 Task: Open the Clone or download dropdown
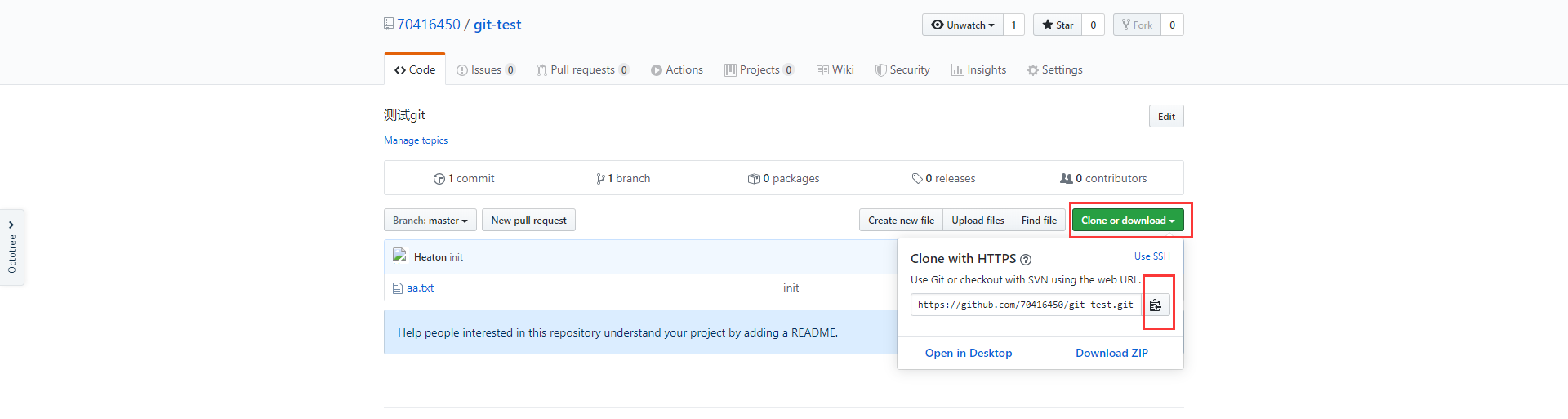pyautogui.click(x=1128, y=221)
